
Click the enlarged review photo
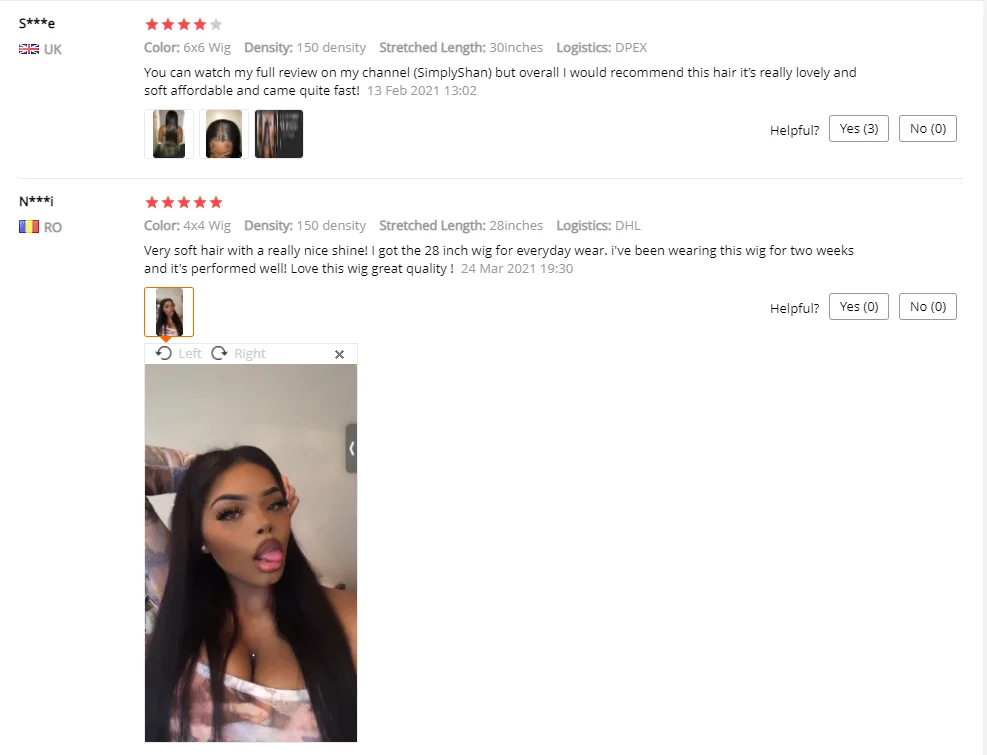click(x=251, y=553)
